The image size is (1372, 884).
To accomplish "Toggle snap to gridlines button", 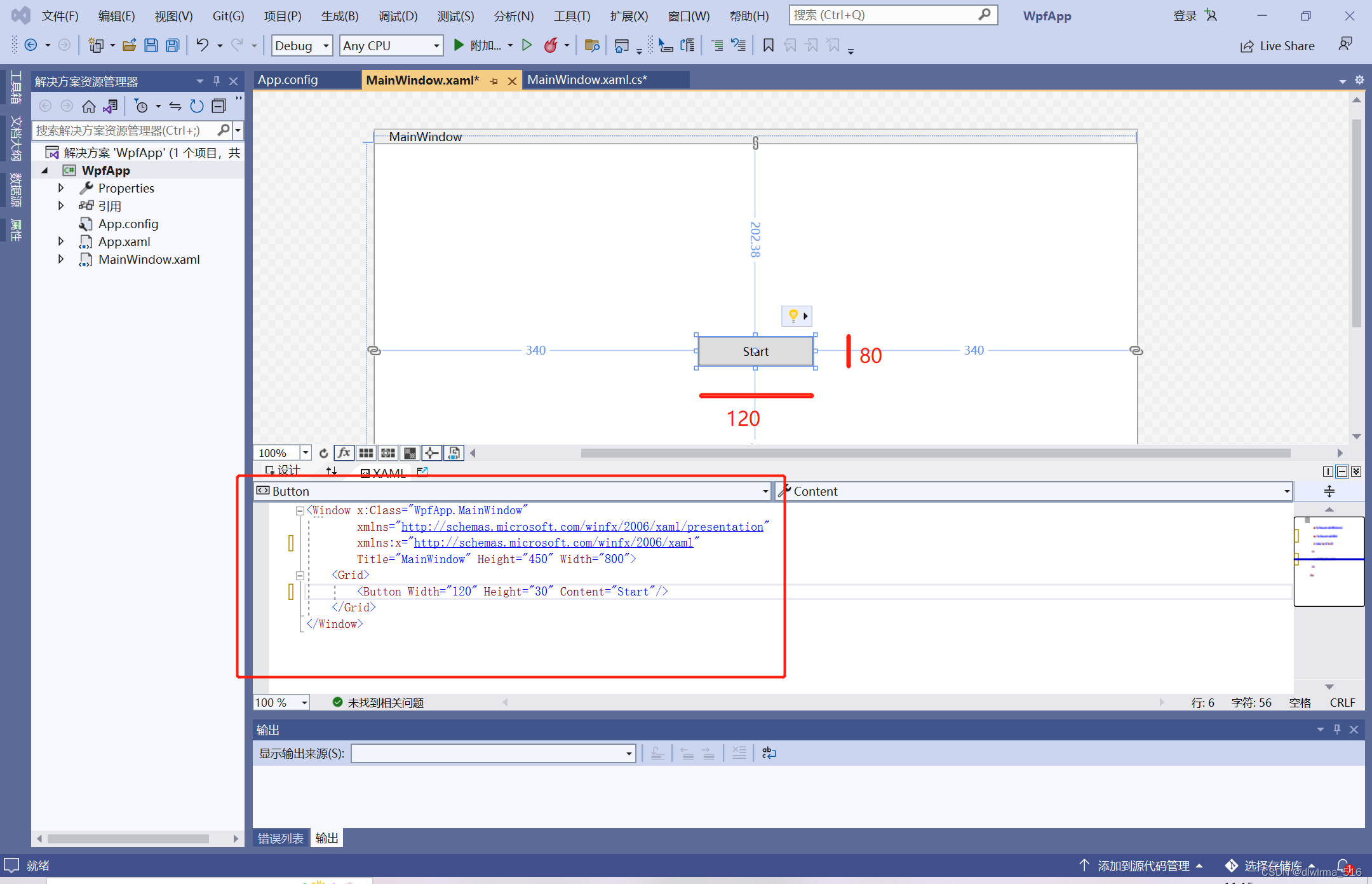I will tap(388, 453).
